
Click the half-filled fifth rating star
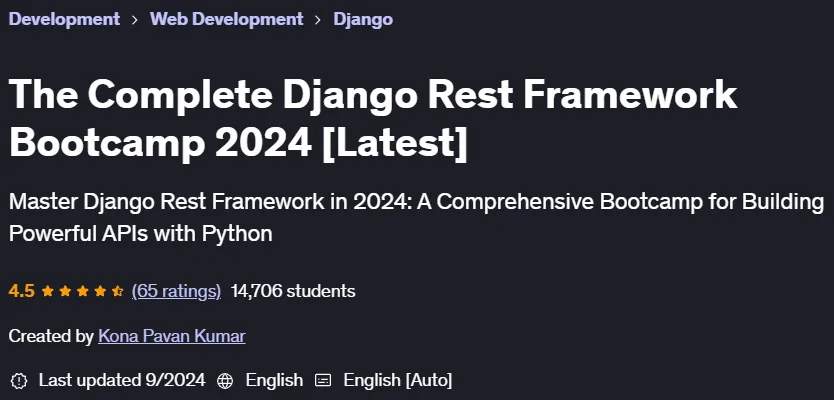point(118,291)
